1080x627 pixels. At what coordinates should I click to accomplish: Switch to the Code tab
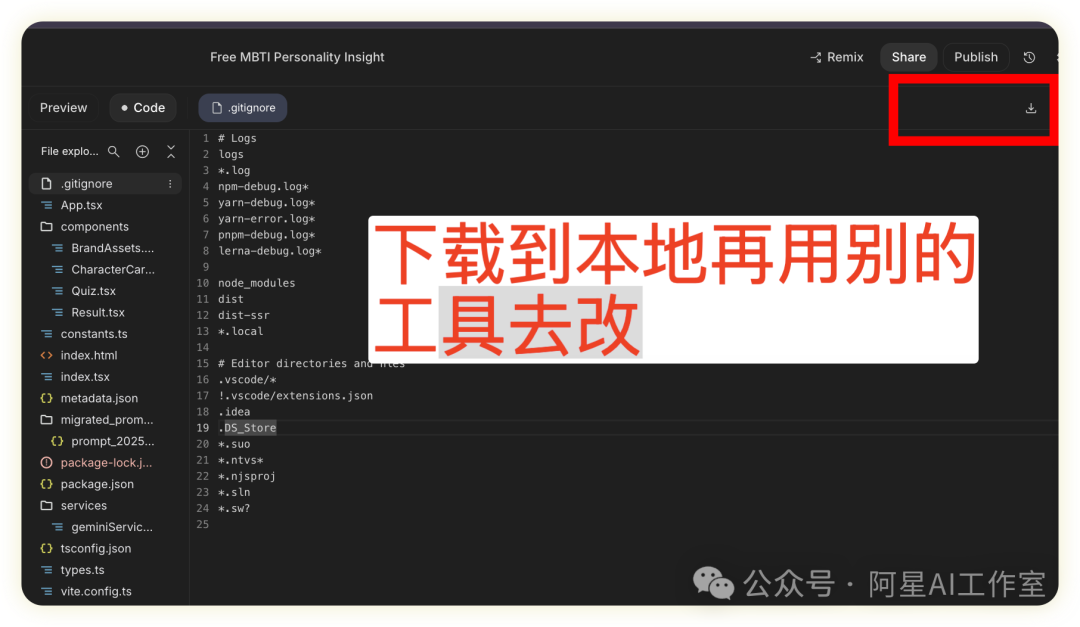[142, 108]
